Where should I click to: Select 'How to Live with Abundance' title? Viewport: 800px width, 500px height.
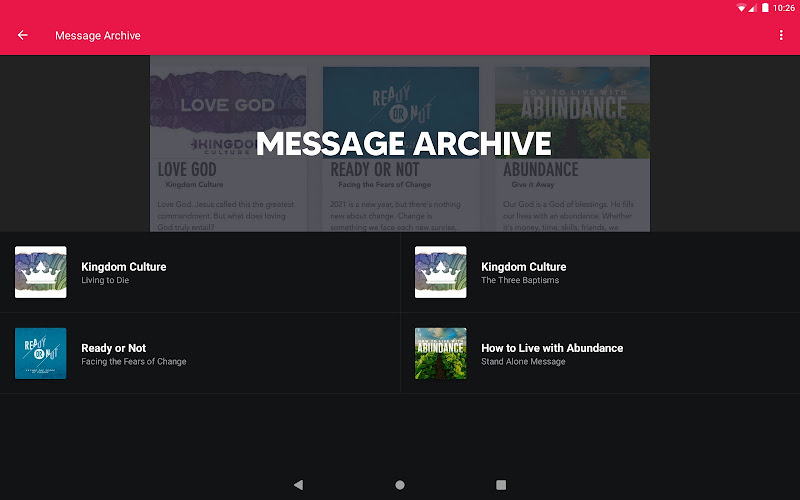(x=552, y=348)
